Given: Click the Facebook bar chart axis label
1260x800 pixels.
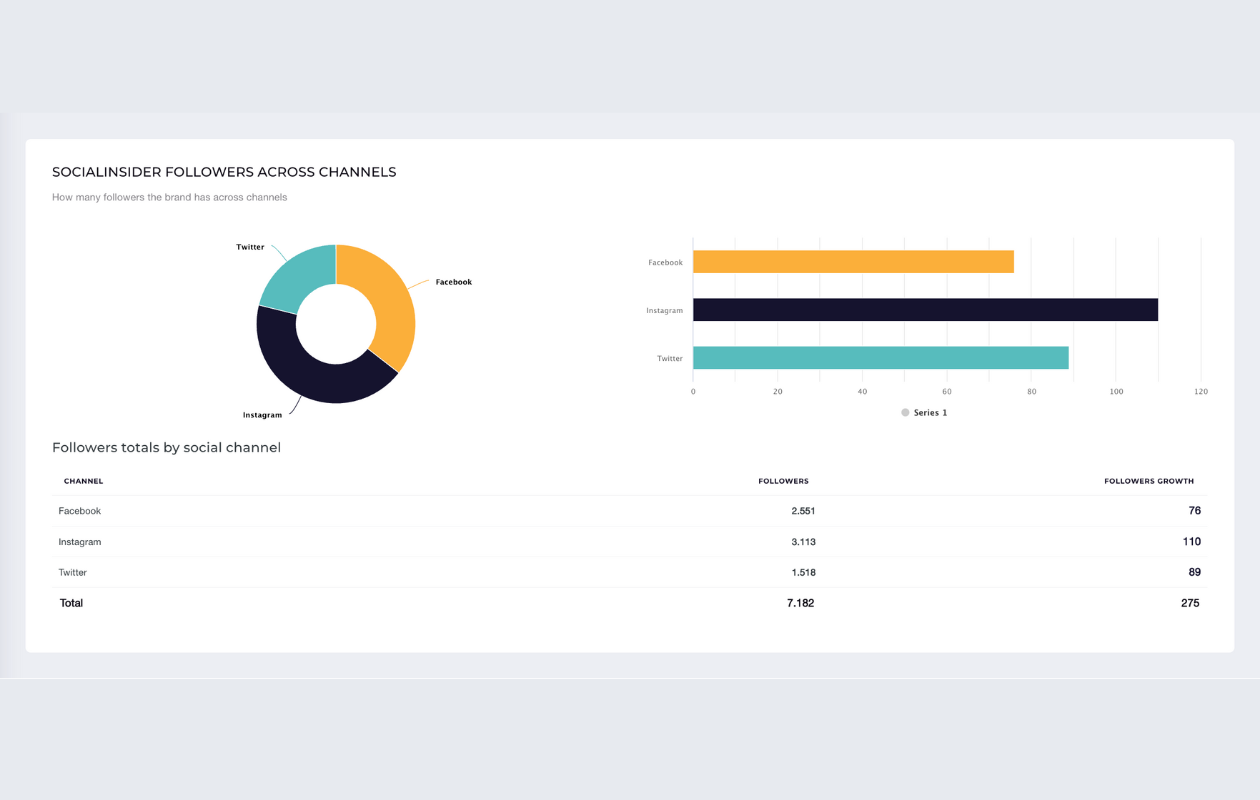Looking at the screenshot, I should point(665,262).
